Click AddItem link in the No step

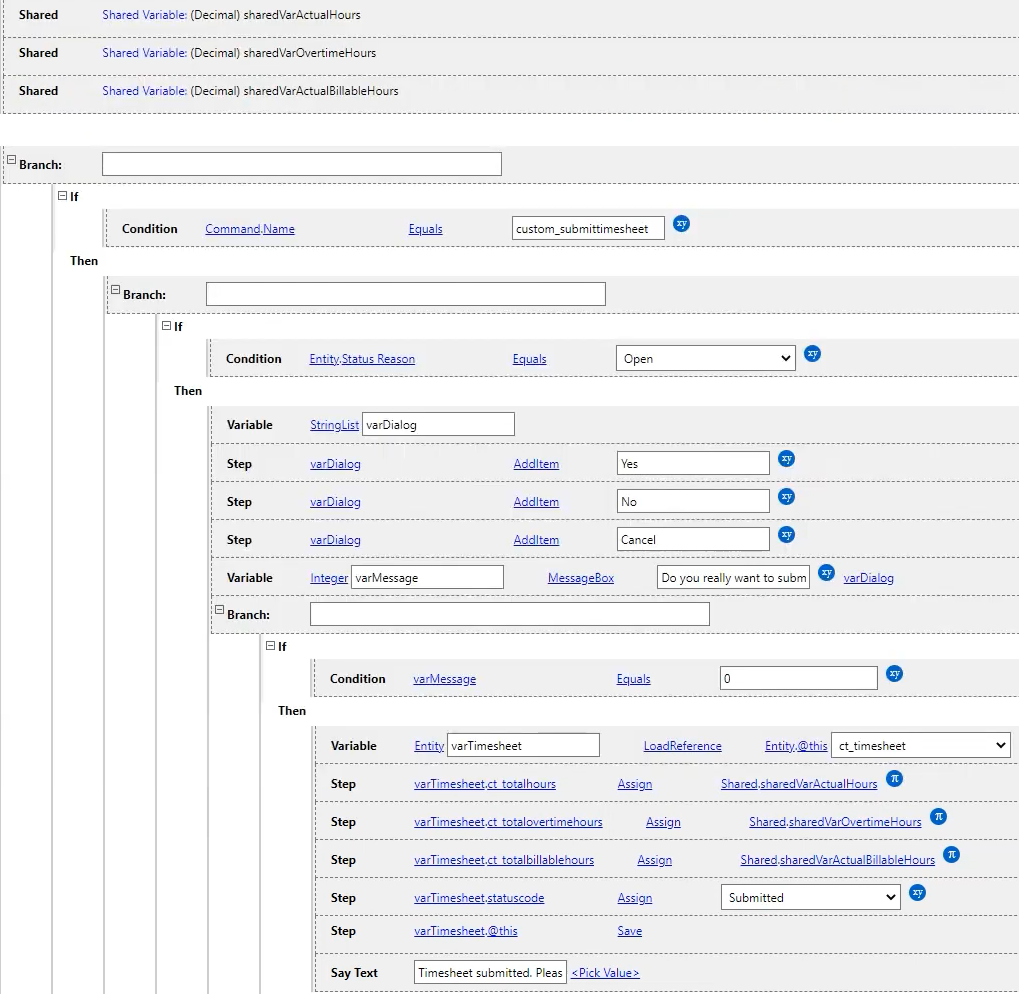pos(536,502)
